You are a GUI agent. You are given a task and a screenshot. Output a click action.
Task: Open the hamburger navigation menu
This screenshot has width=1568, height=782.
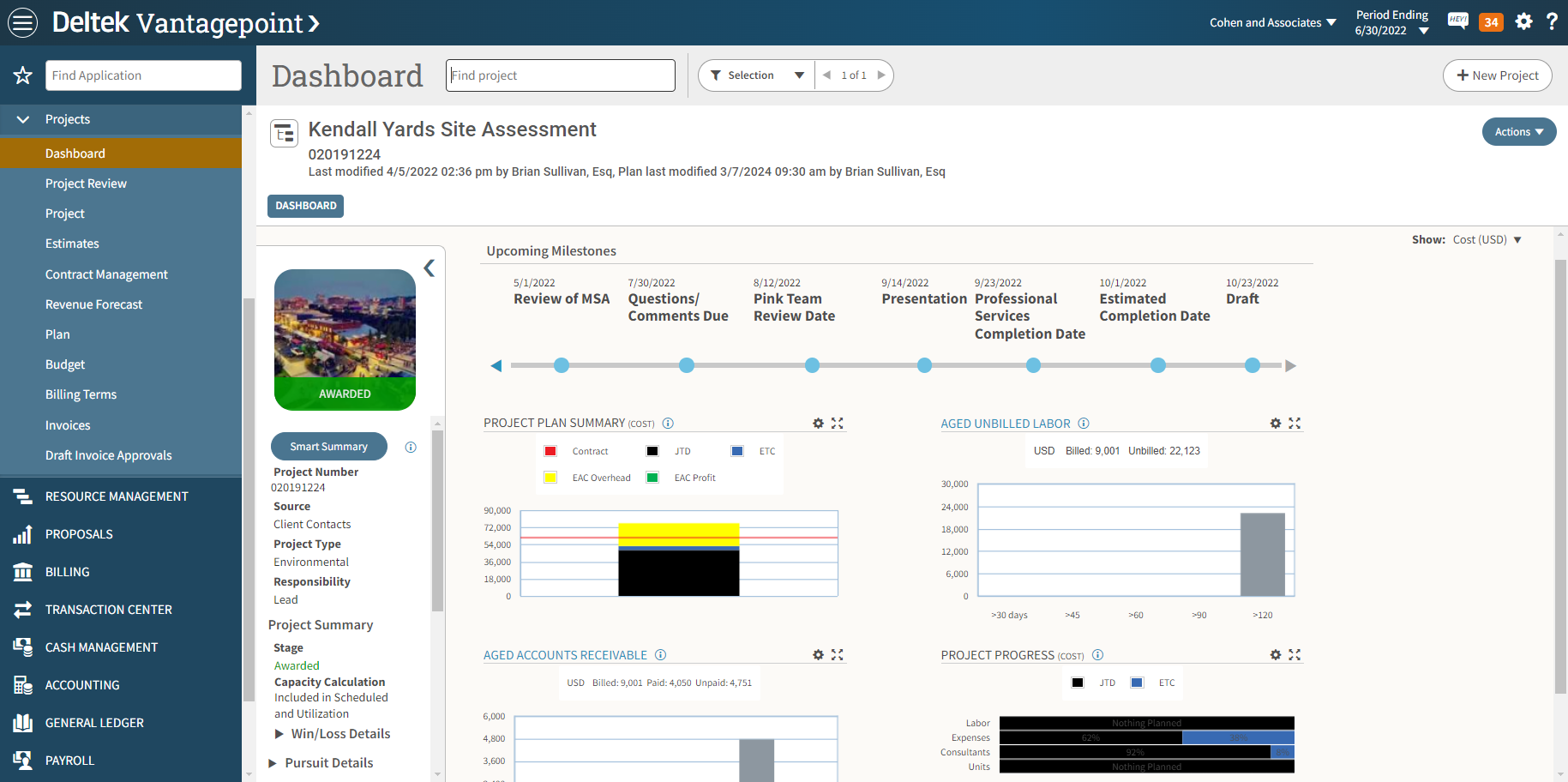pos(22,22)
